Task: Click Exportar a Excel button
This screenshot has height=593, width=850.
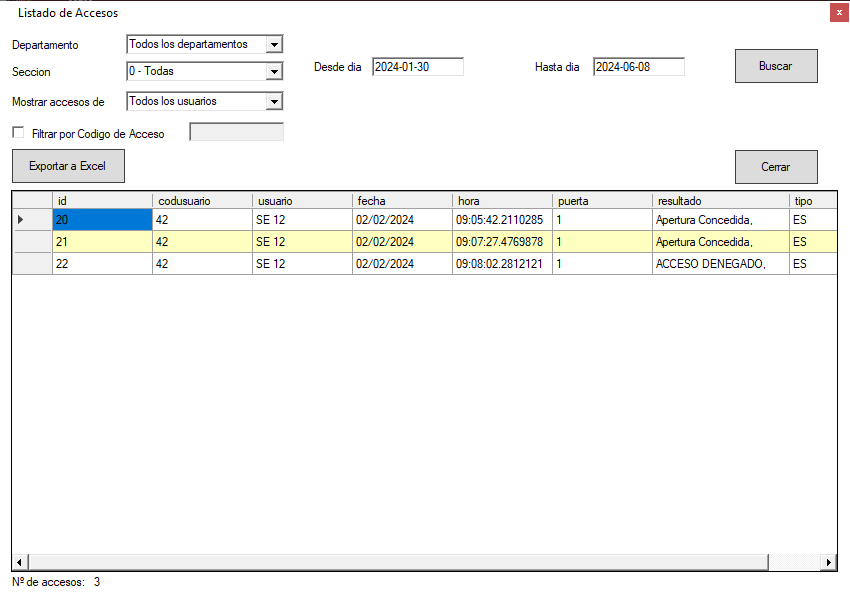Action: [x=68, y=166]
